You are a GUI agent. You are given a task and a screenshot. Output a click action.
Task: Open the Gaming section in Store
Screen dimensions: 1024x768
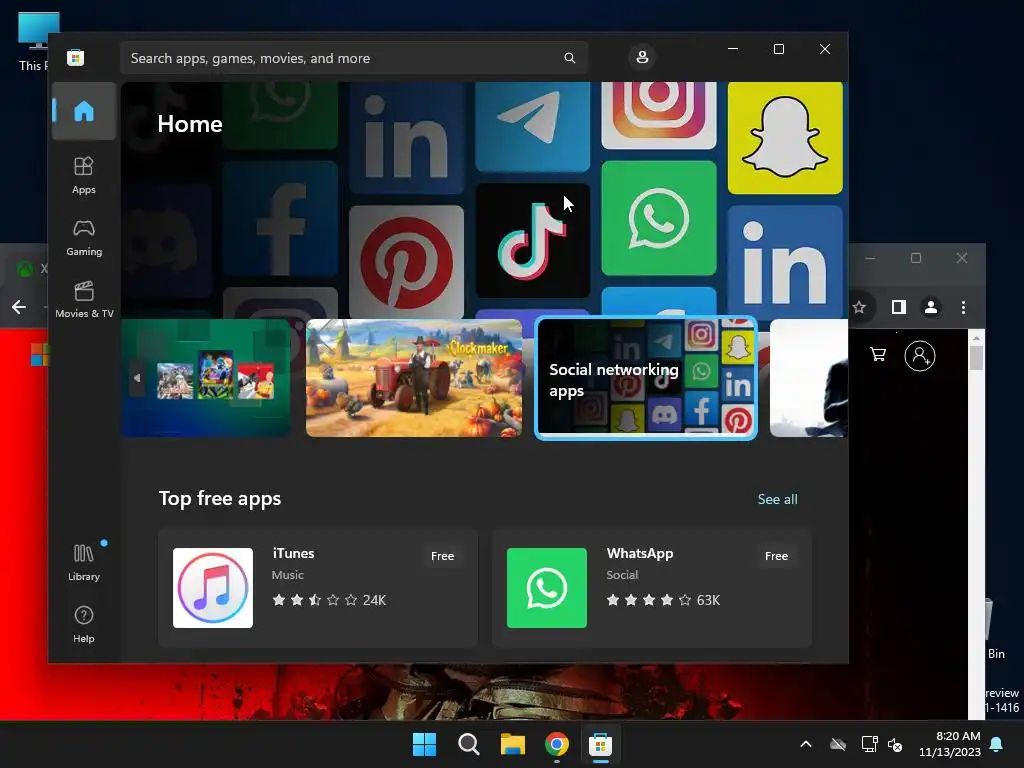tap(84, 238)
